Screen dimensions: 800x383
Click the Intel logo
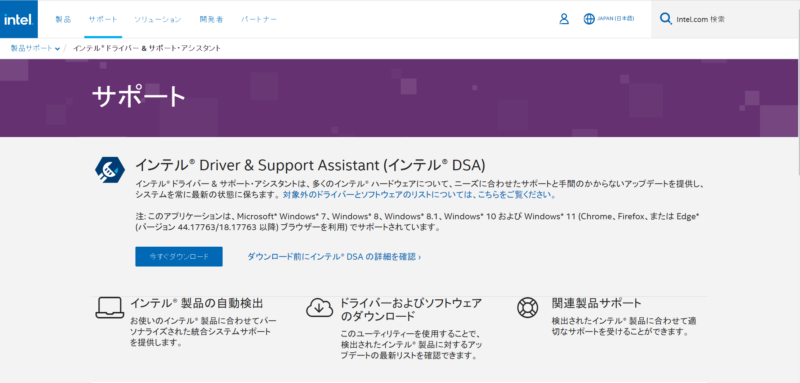pos(19,19)
